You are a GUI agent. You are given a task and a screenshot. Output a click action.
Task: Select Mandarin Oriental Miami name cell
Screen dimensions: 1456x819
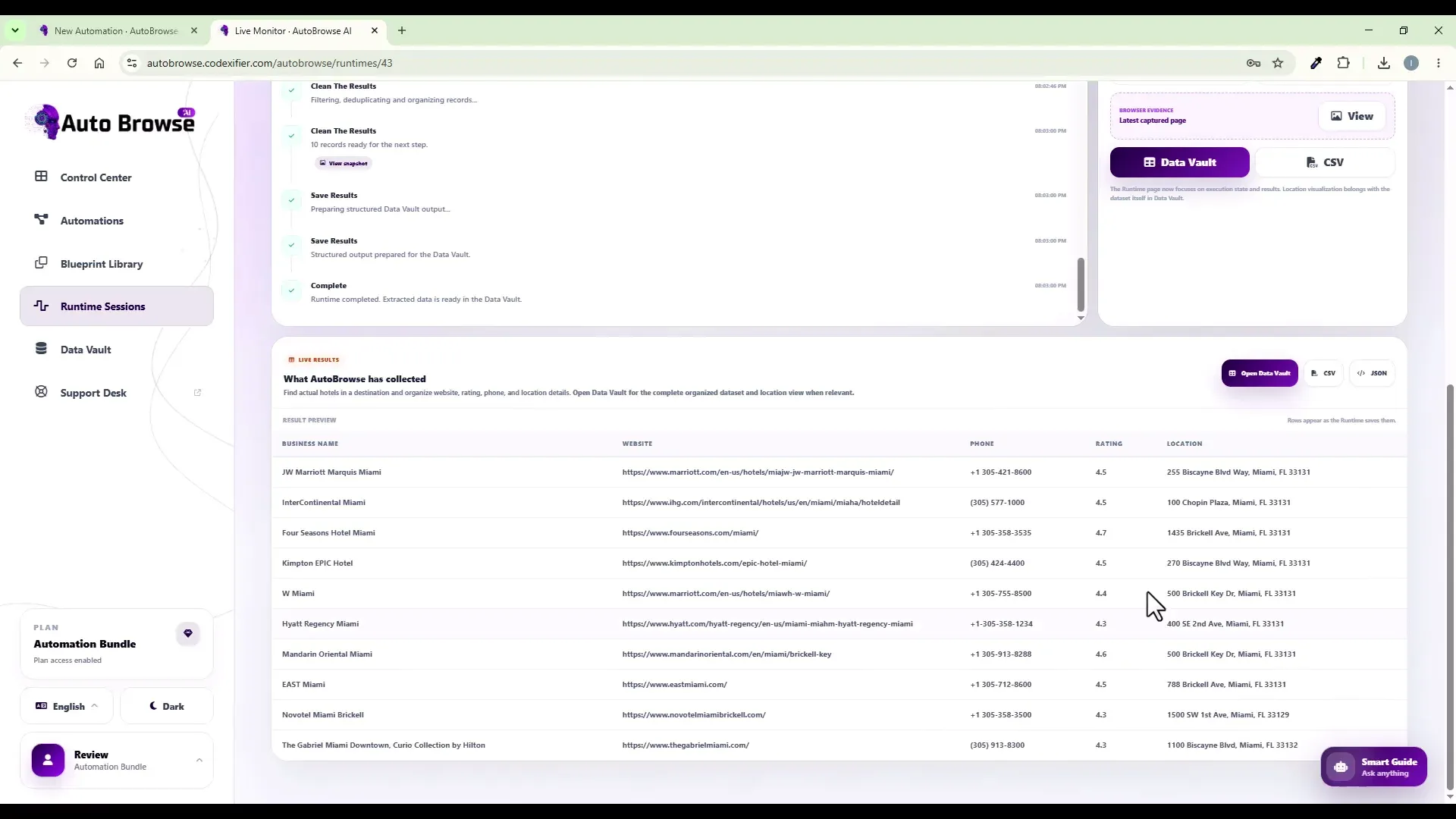coord(327,654)
